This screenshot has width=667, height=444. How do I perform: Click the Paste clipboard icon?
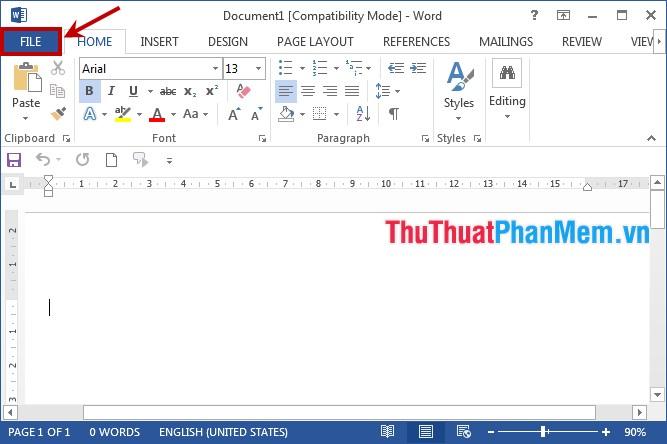click(27, 77)
